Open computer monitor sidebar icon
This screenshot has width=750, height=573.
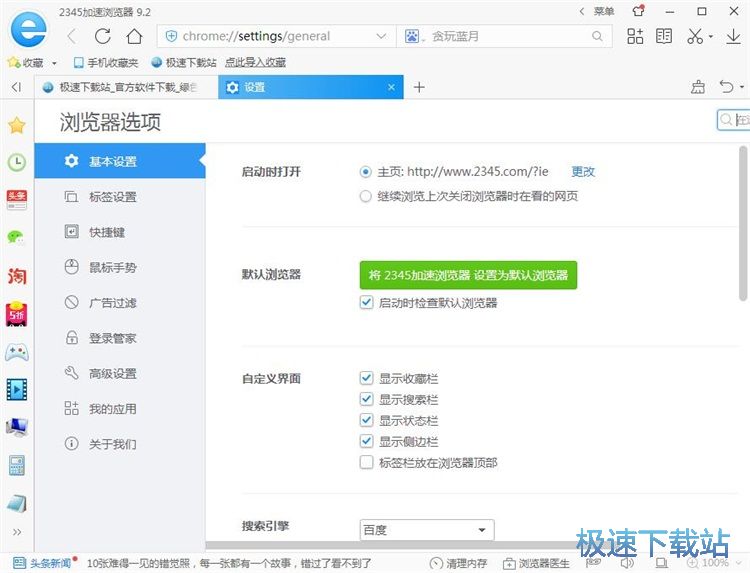point(17,427)
